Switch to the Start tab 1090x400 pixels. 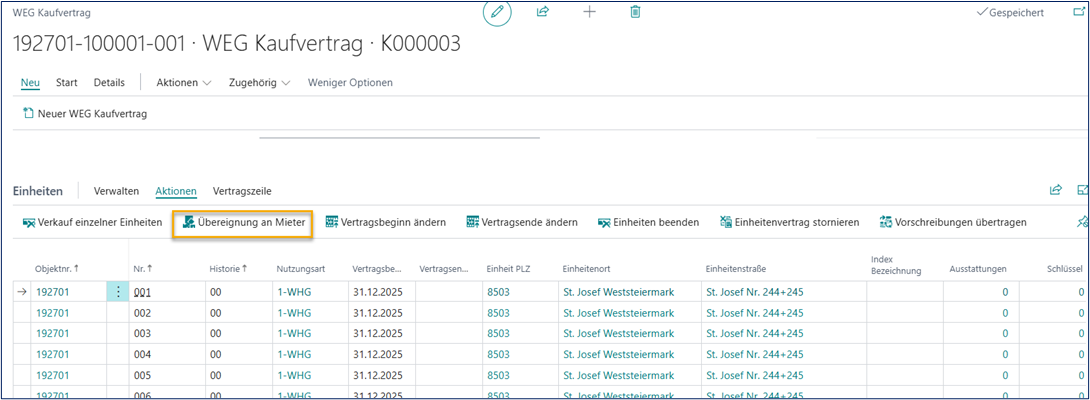tap(67, 82)
